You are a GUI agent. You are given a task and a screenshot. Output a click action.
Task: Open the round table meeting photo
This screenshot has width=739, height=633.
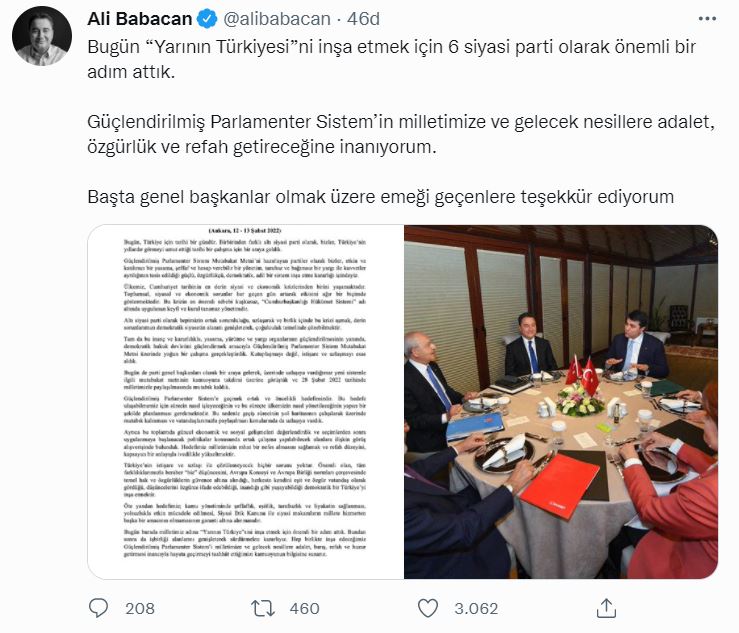(561, 402)
